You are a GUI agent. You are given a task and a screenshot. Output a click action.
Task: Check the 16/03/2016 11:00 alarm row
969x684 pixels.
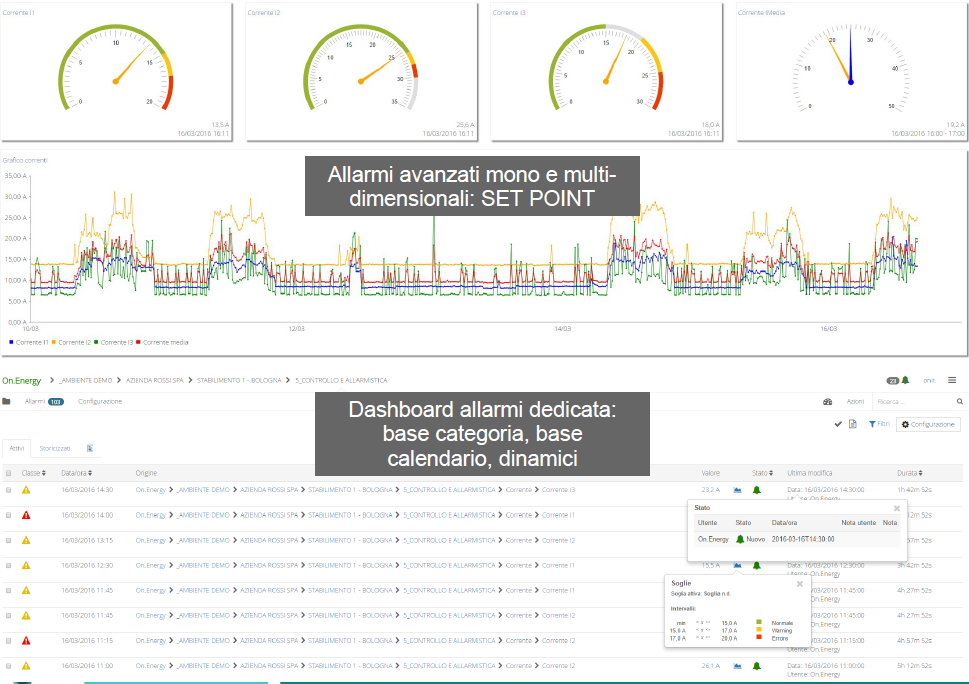coord(9,666)
